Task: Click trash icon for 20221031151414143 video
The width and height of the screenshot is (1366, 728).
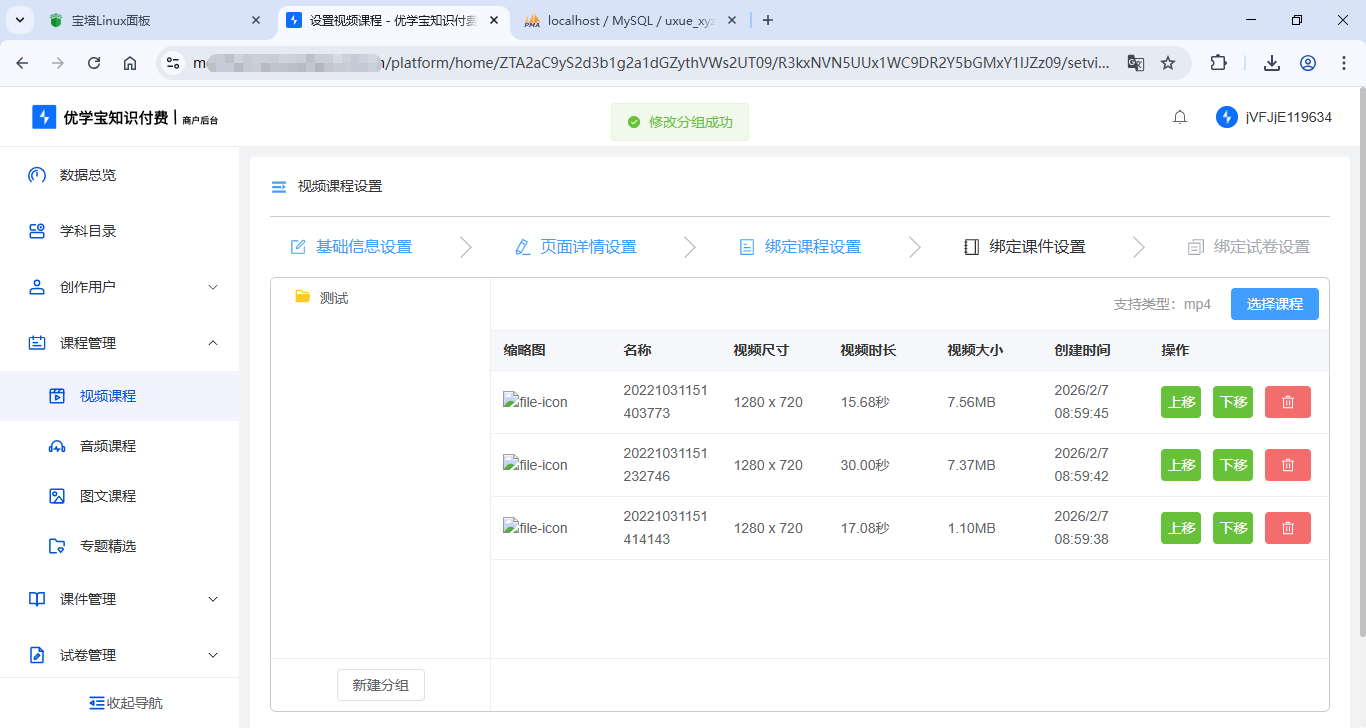Action: pyautogui.click(x=1287, y=528)
